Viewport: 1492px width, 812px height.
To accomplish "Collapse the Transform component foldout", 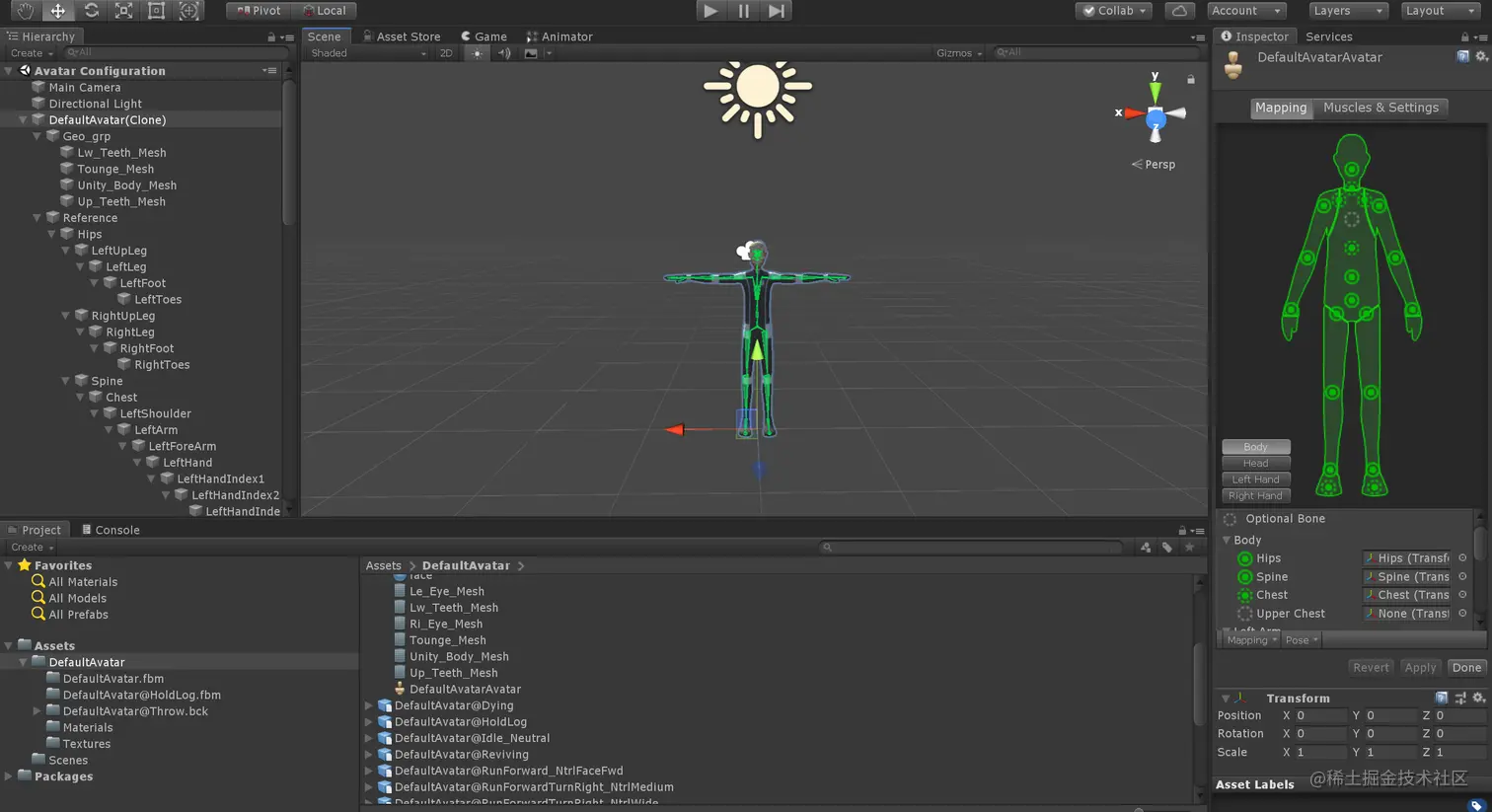I will click(x=1226, y=699).
